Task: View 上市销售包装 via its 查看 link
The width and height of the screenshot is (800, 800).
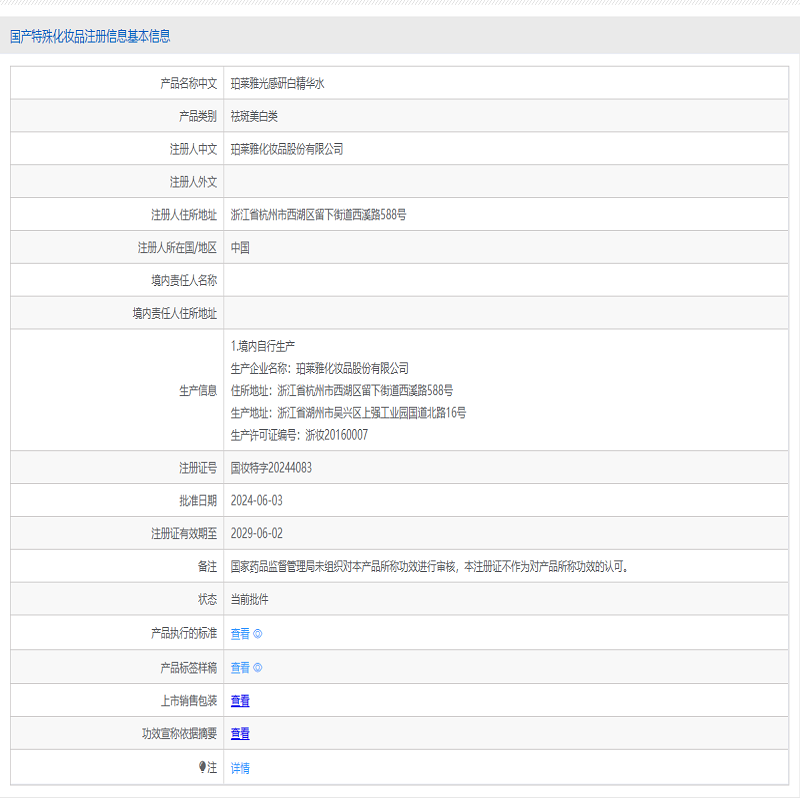Action: tap(240, 701)
